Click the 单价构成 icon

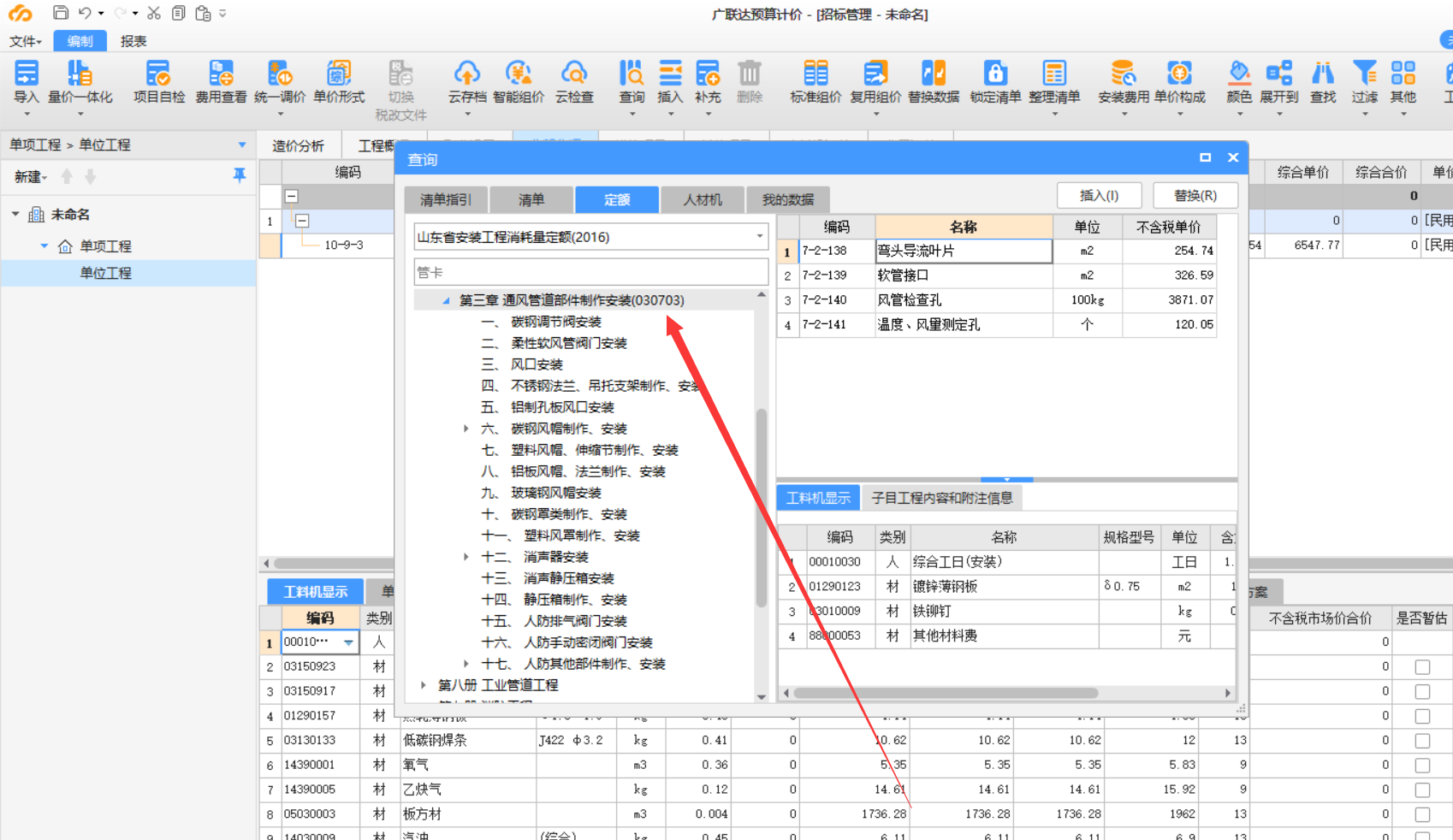click(1179, 74)
